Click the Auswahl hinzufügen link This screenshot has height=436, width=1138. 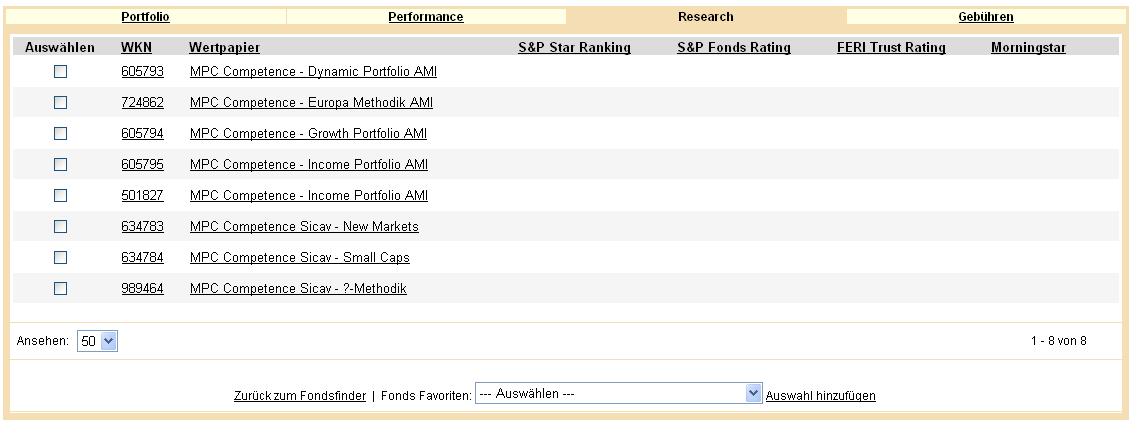820,396
